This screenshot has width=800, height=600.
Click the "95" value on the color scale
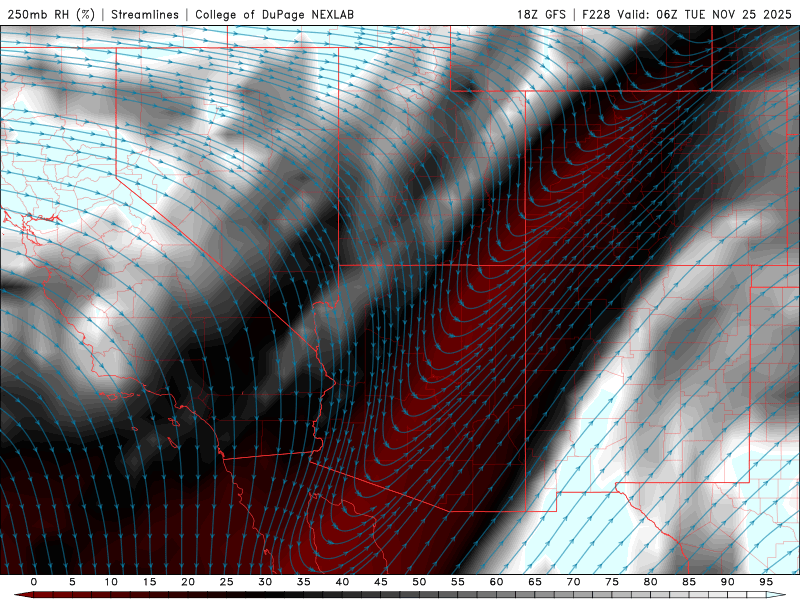pyautogui.click(x=766, y=582)
